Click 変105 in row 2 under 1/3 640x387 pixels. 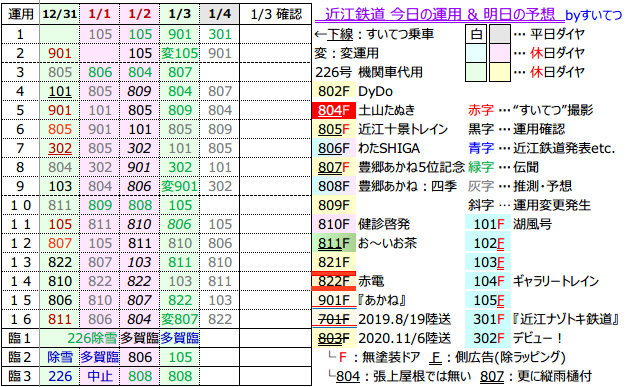(180, 53)
